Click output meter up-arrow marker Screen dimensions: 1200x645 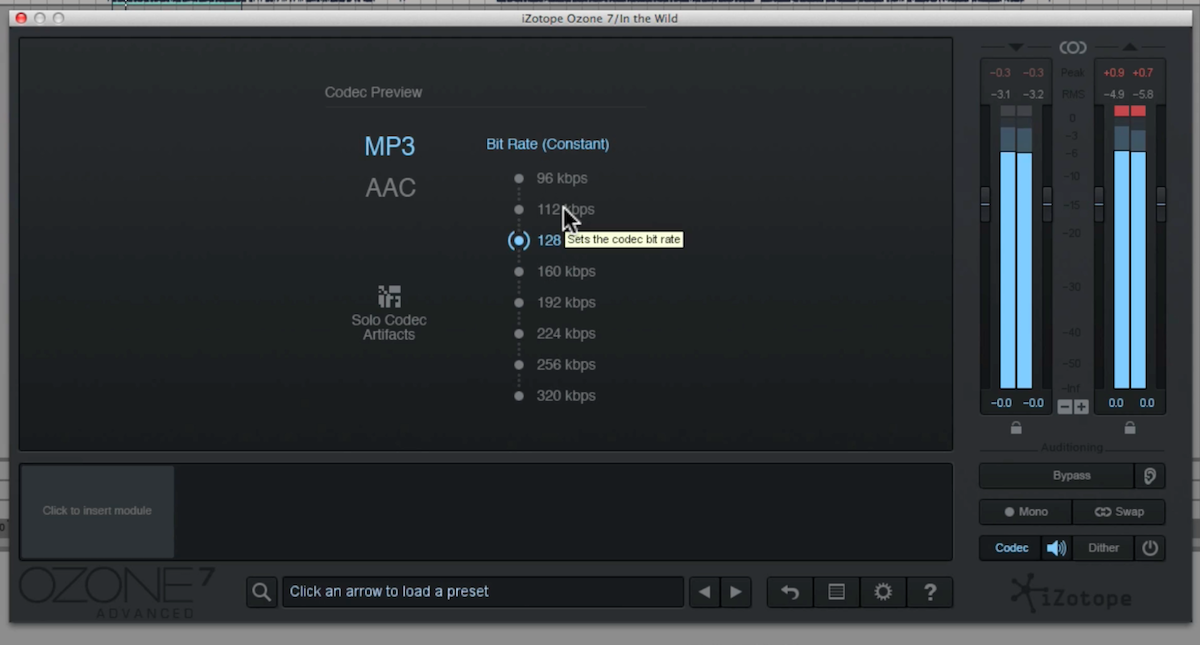pyautogui.click(x=1130, y=47)
